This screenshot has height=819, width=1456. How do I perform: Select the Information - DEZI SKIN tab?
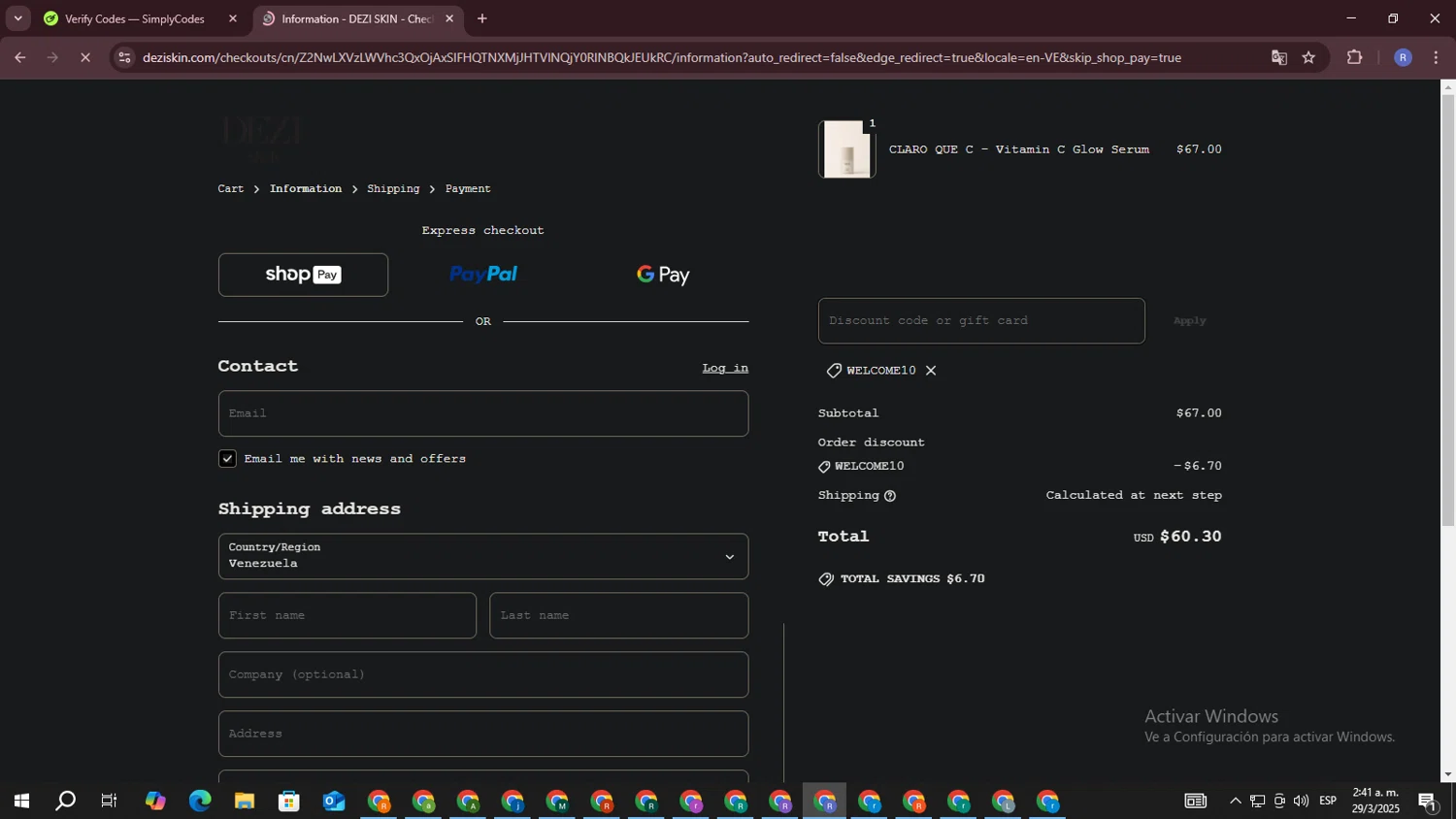[x=358, y=18]
